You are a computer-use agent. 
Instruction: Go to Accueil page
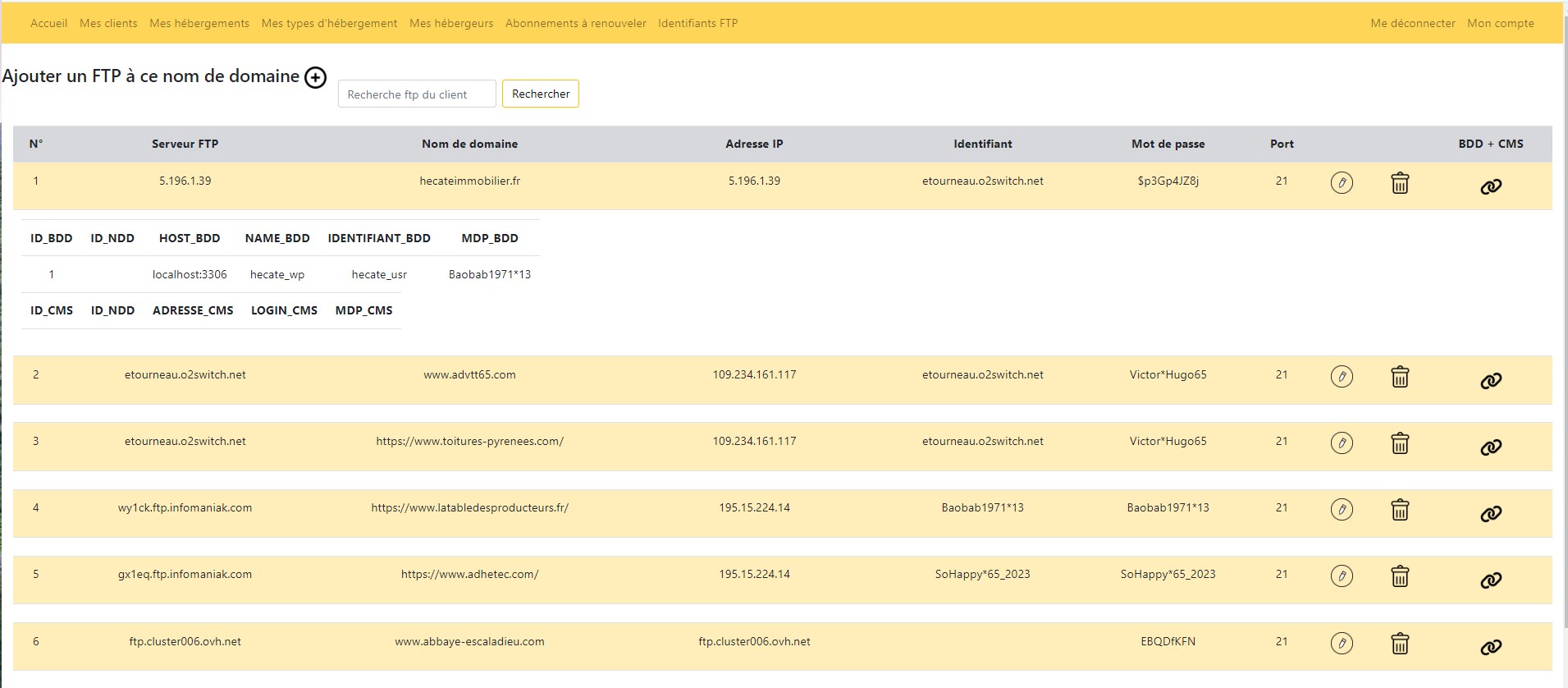(48, 23)
